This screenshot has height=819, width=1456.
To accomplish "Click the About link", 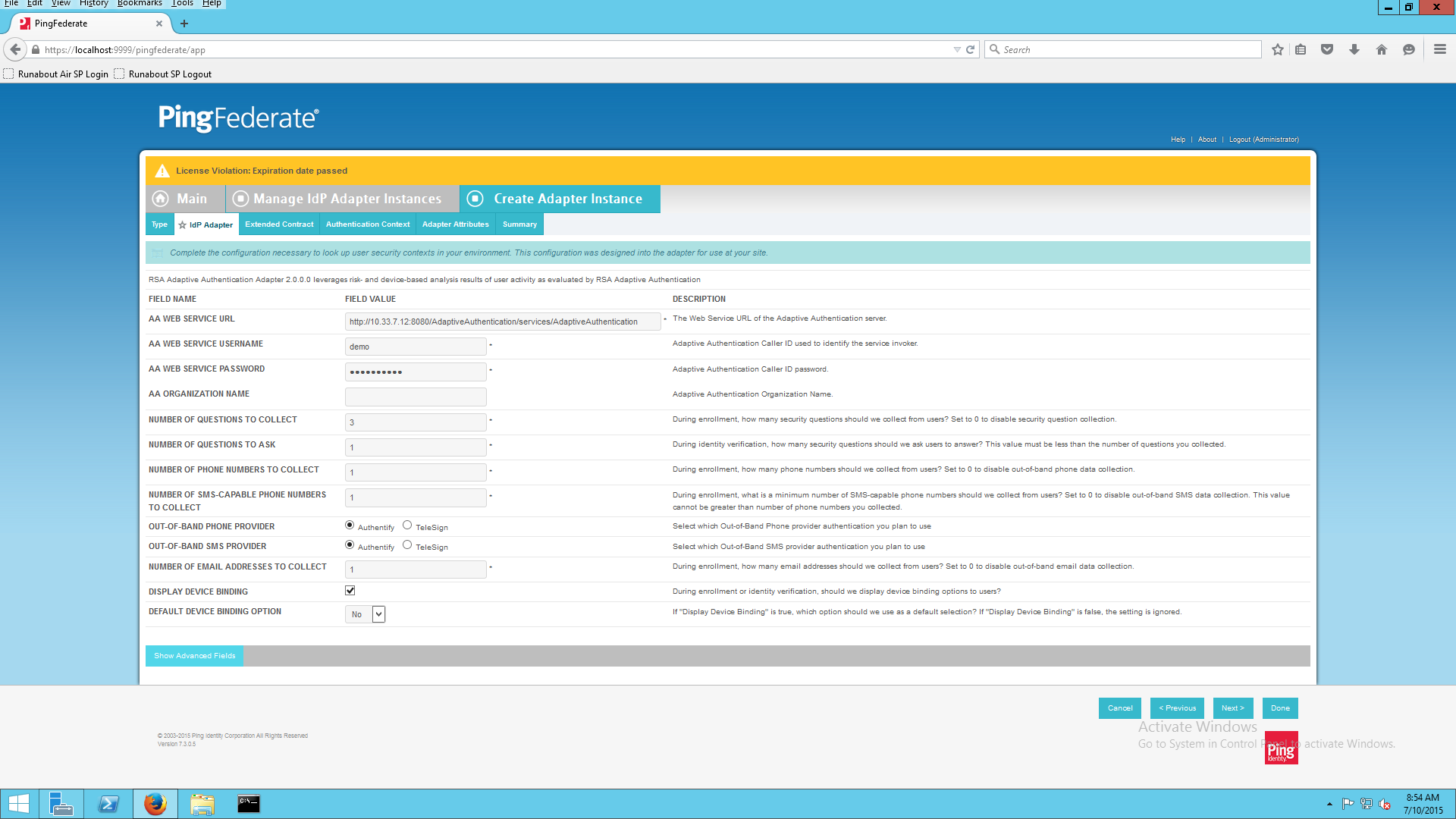I will (x=1207, y=140).
